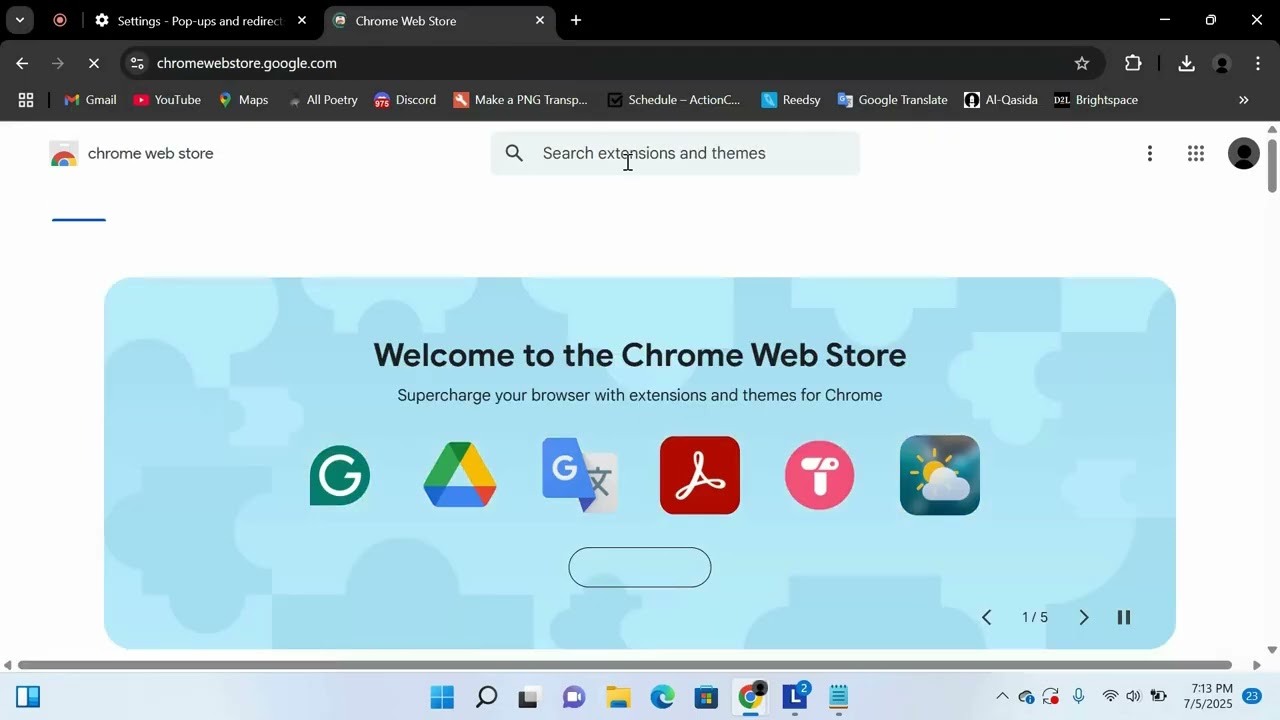Open the Adobe Acrobat icon in banner
Screen dimensions: 1280x720
point(700,475)
